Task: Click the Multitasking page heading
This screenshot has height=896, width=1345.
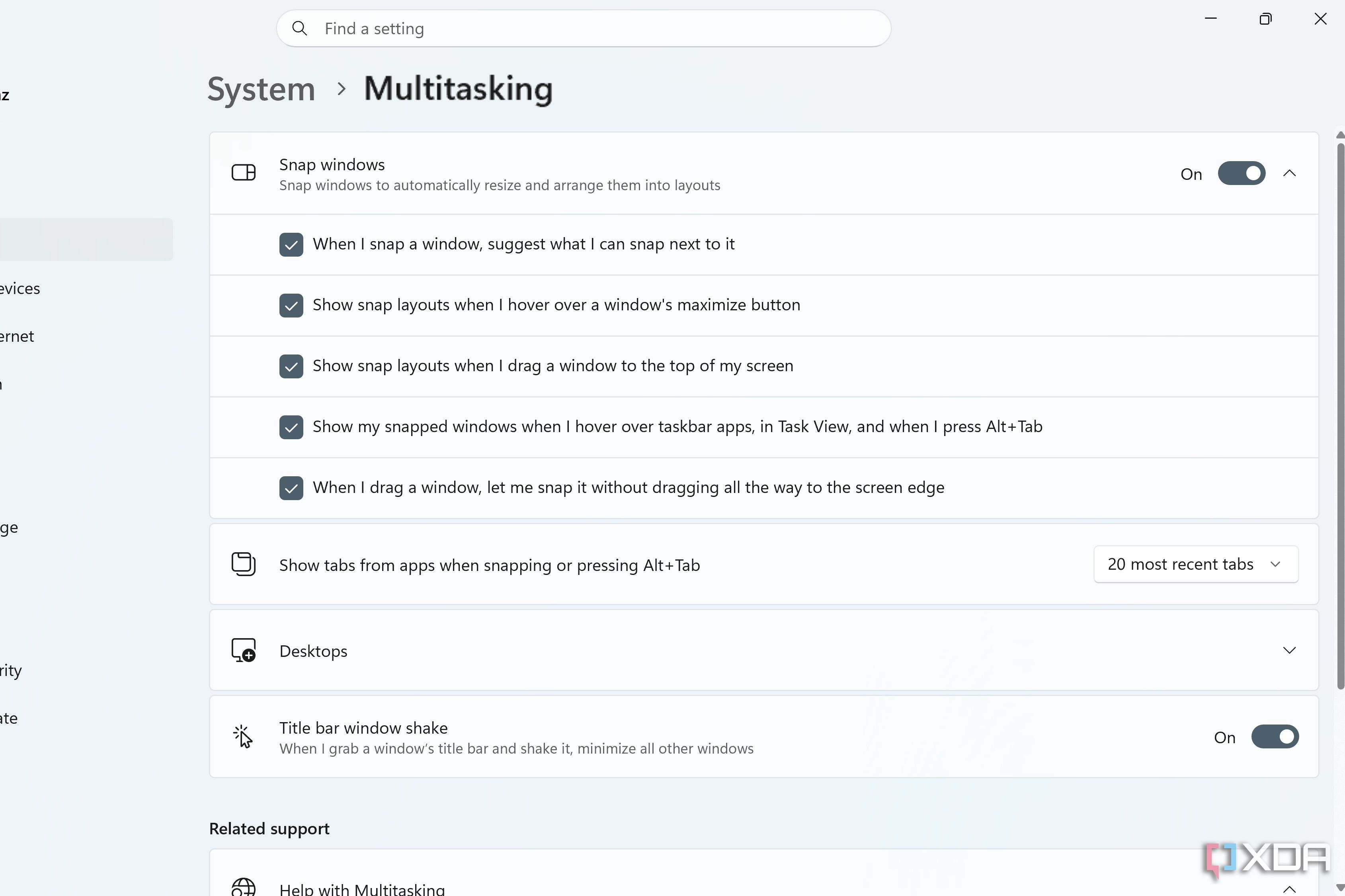Action: point(458,89)
